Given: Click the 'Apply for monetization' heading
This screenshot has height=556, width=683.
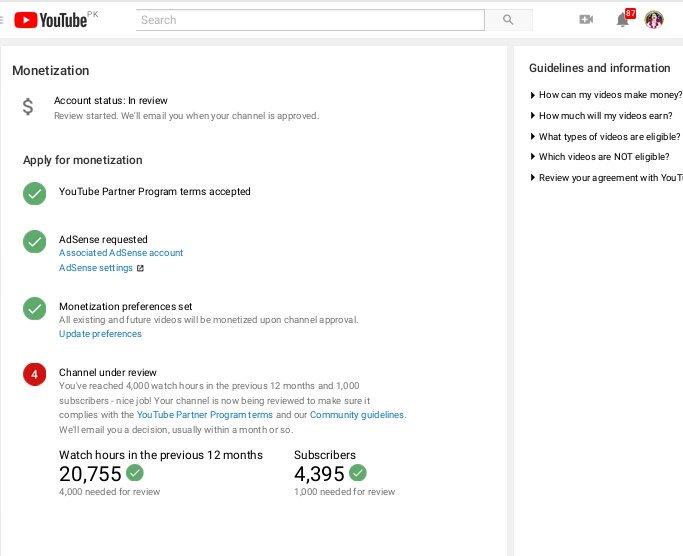Looking at the screenshot, I should pyautogui.click(x=83, y=160).
